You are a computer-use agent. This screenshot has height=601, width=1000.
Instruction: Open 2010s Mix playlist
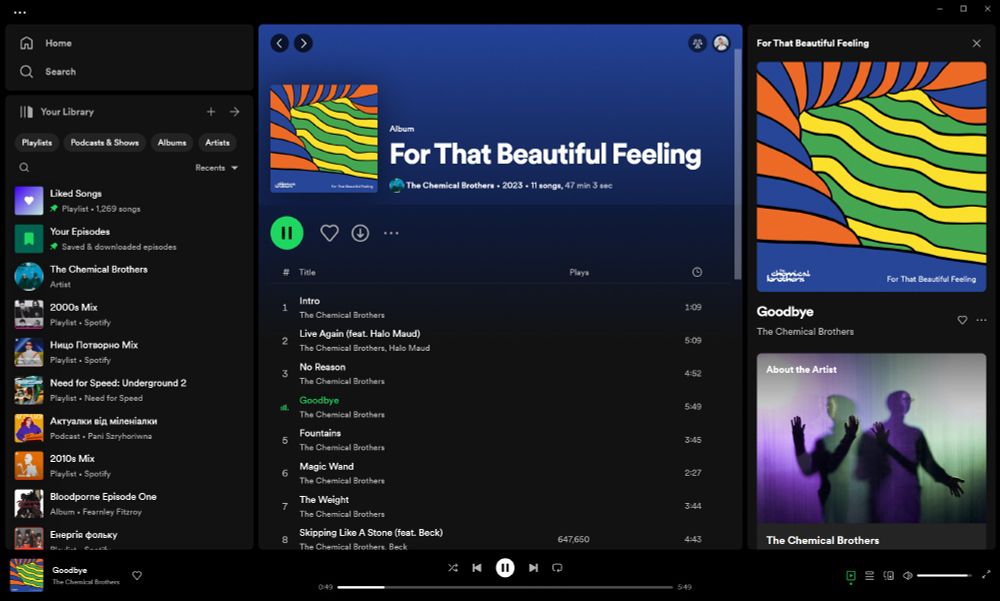coord(129,466)
